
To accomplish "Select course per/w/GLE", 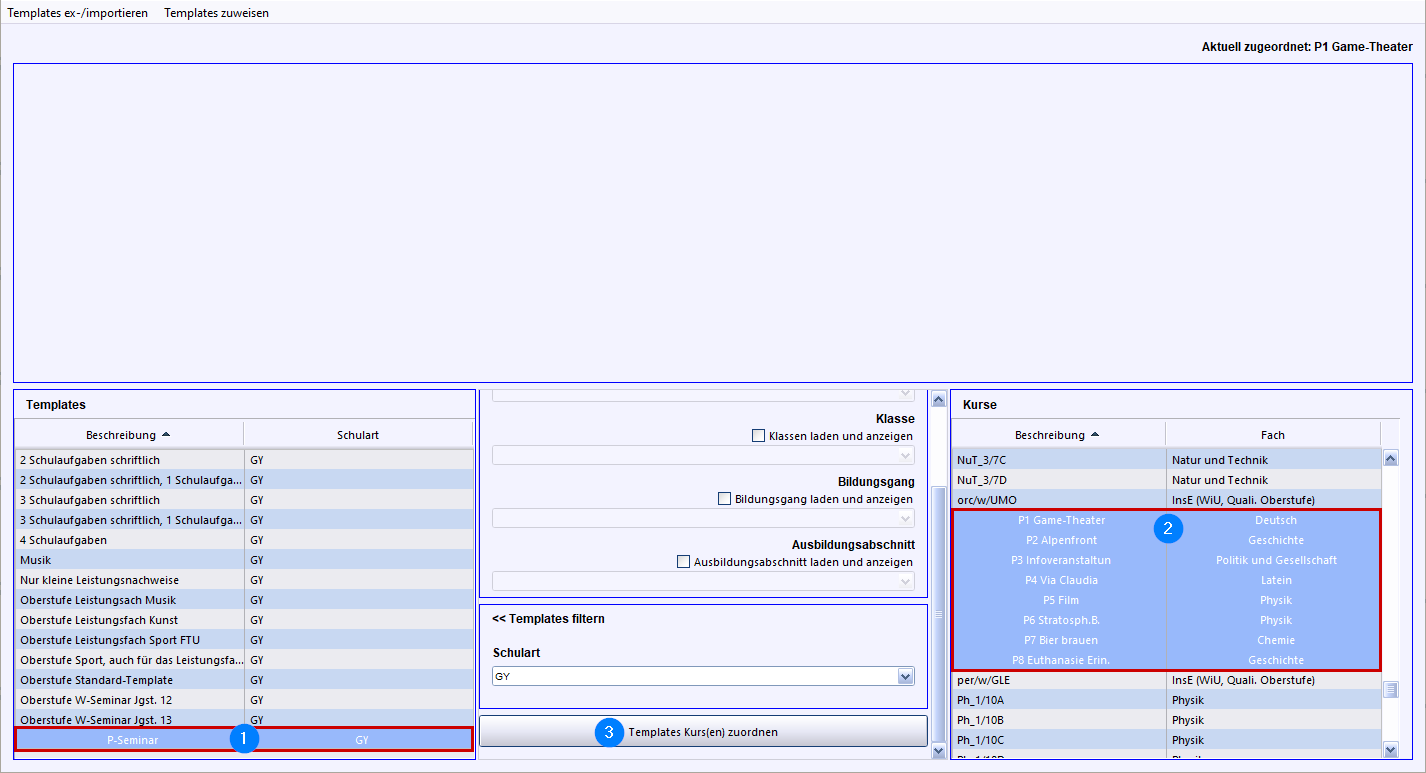I will pos(1166,680).
